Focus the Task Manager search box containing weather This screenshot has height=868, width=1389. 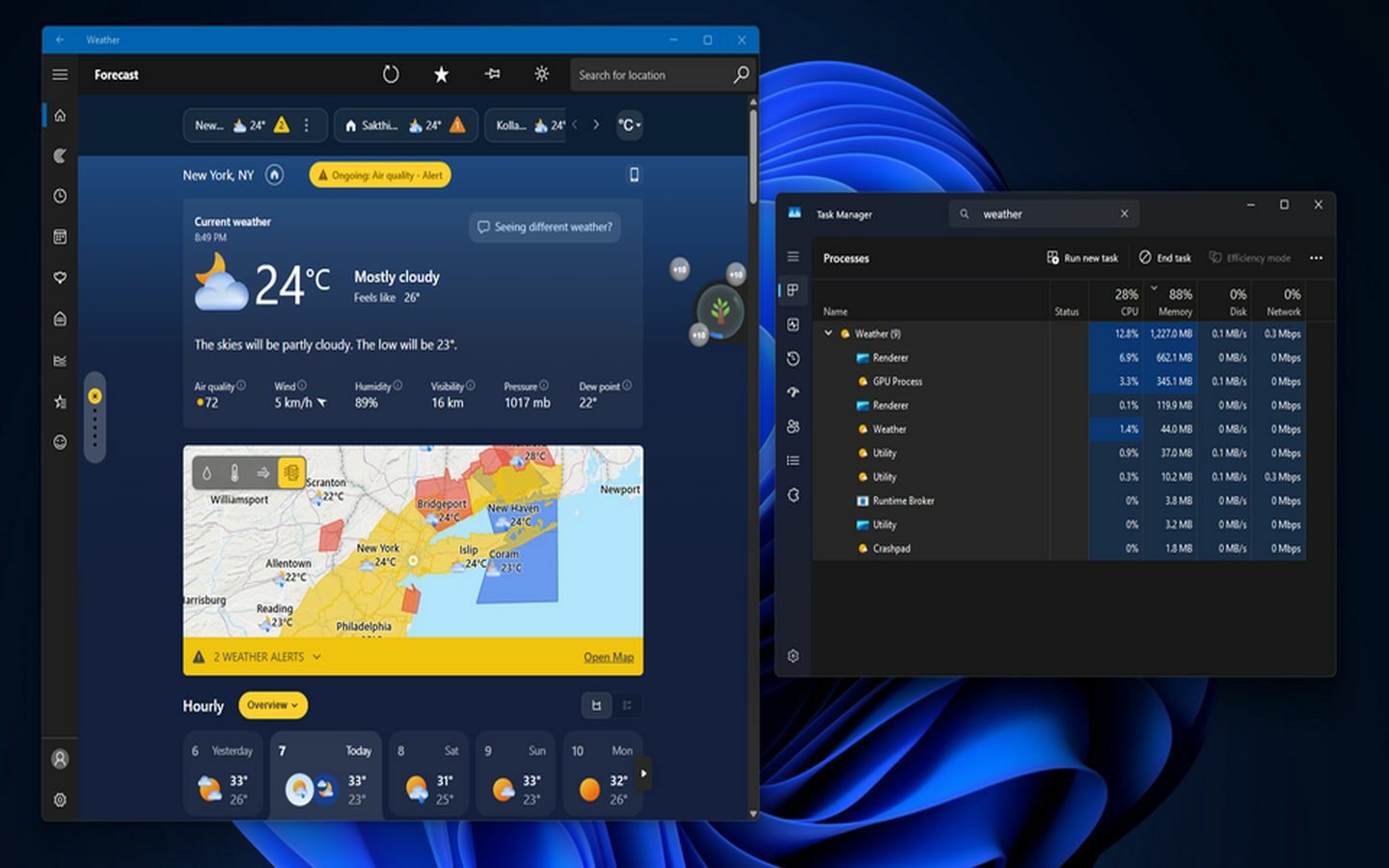point(1045,214)
